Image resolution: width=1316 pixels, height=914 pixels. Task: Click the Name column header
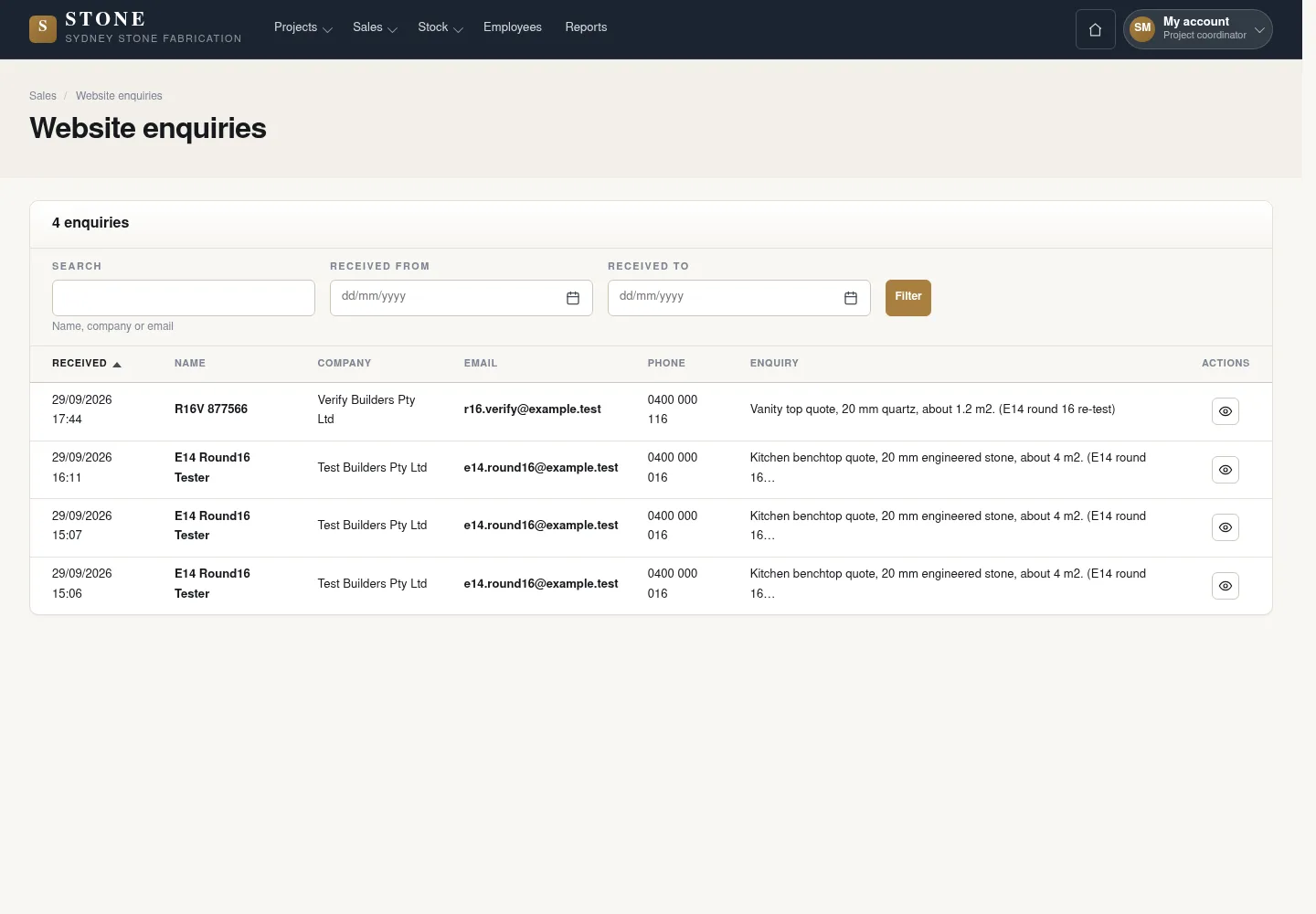pos(190,364)
